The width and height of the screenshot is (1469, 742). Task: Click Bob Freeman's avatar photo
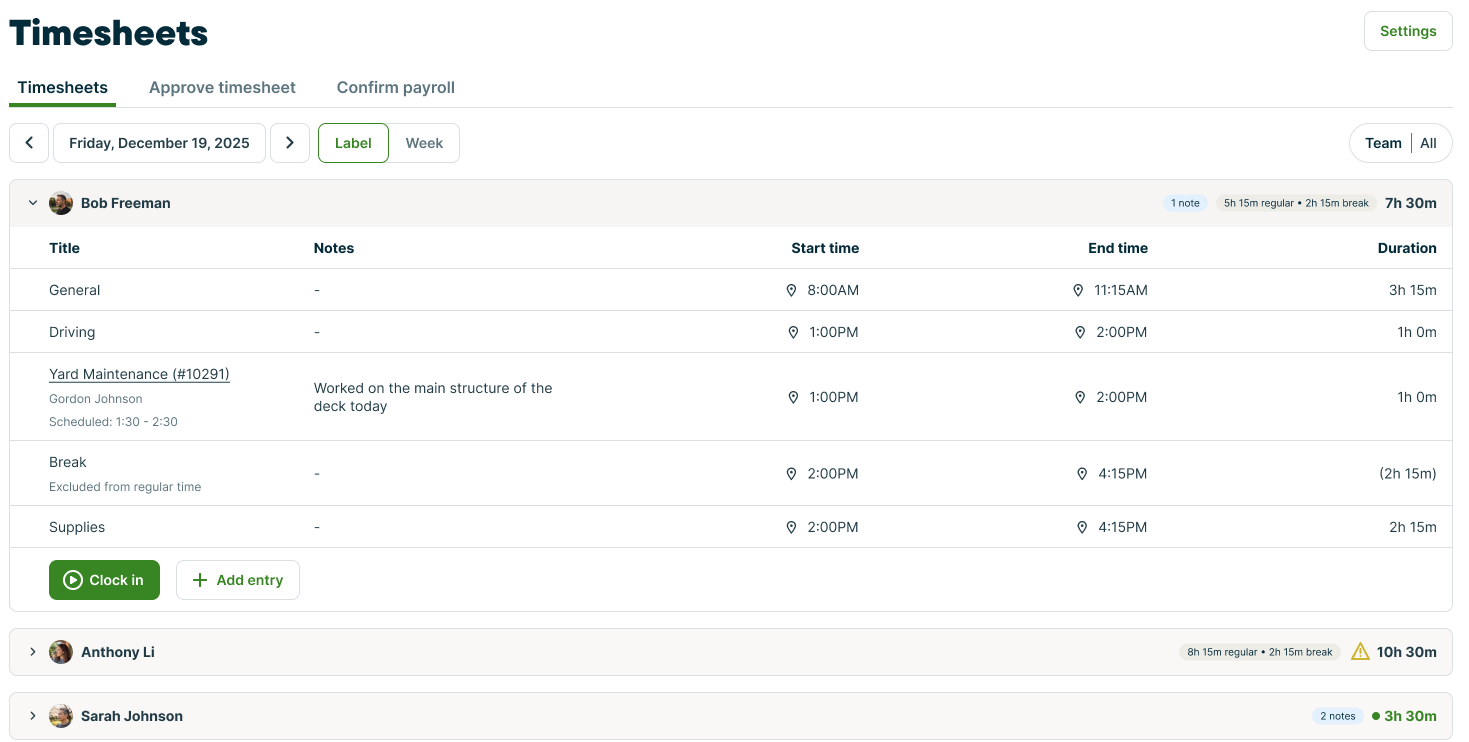(x=61, y=203)
